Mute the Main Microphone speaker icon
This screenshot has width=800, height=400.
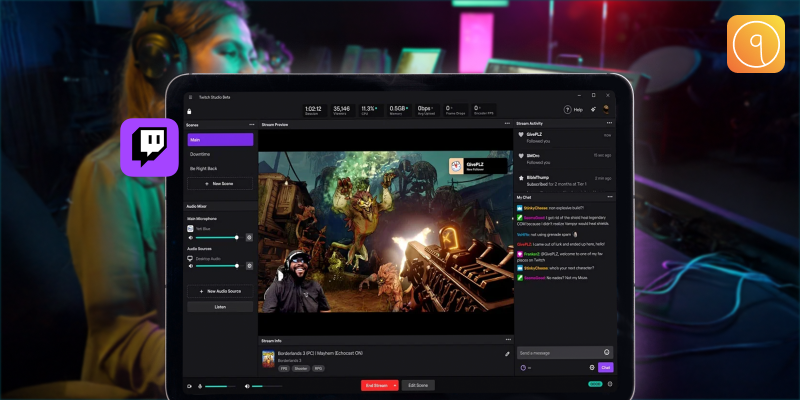[191, 237]
